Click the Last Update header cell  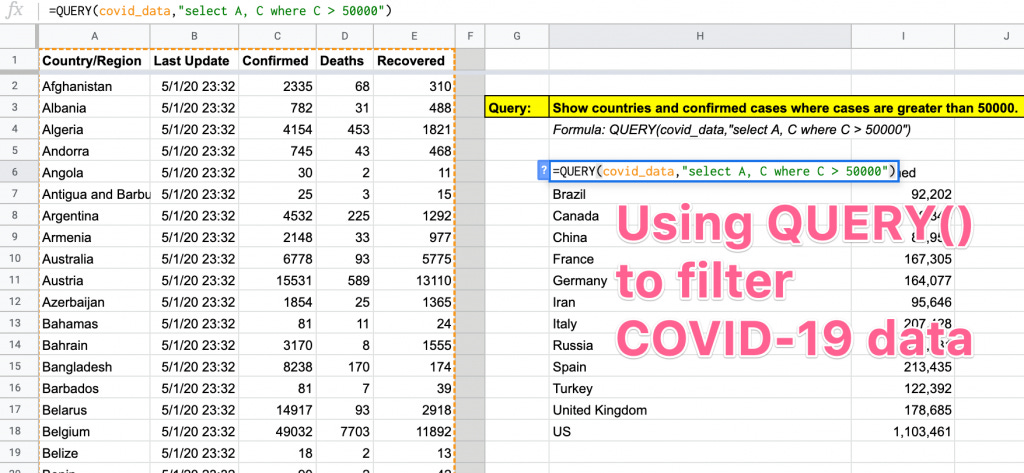pos(194,61)
